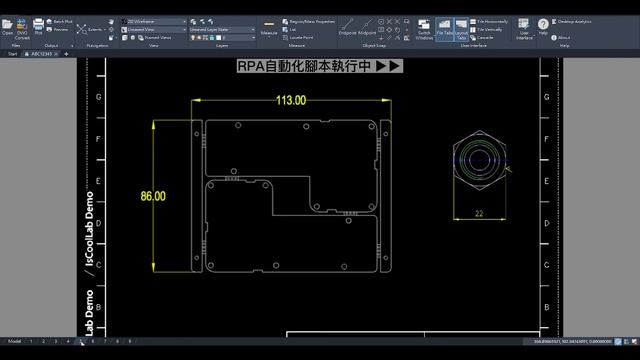
Task: Open a new file tab with plus
Action: click(x=66, y=54)
